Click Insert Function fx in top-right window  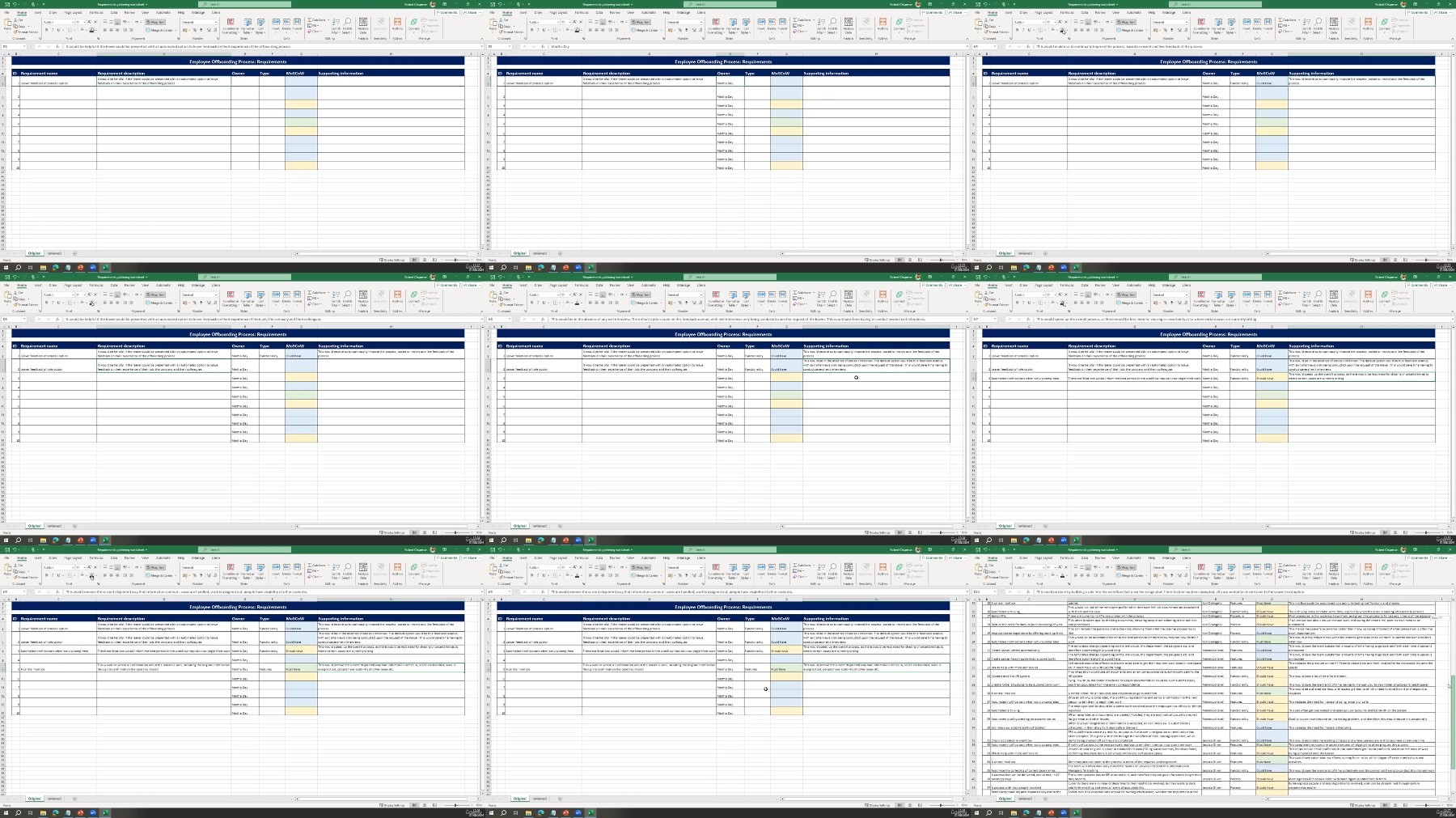pos(1028,47)
